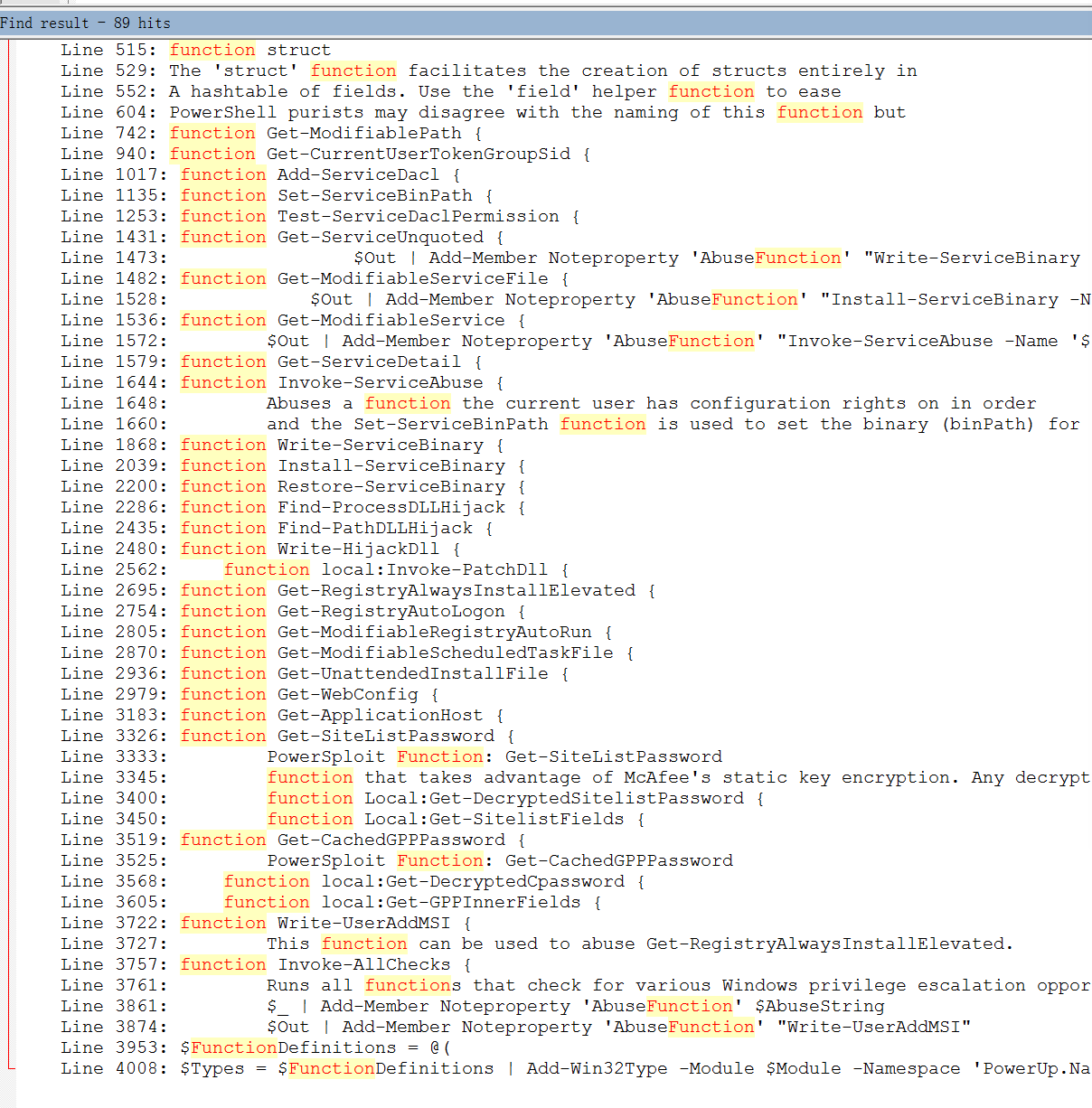This screenshot has height=1108, width=1092.
Task: Open Line 3525 PowerSploit Function Get-CachedGPPPassword
Action: coord(397,860)
